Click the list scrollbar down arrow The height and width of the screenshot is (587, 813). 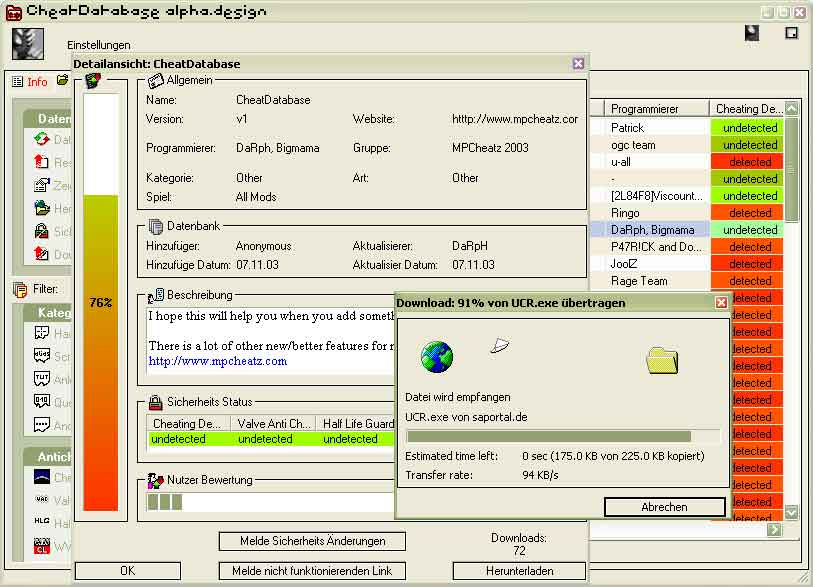click(x=792, y=512)
